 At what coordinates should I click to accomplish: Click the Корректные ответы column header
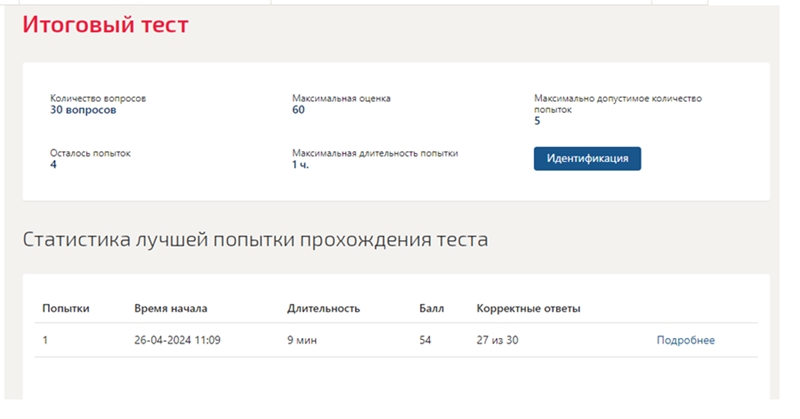point(528,308)
